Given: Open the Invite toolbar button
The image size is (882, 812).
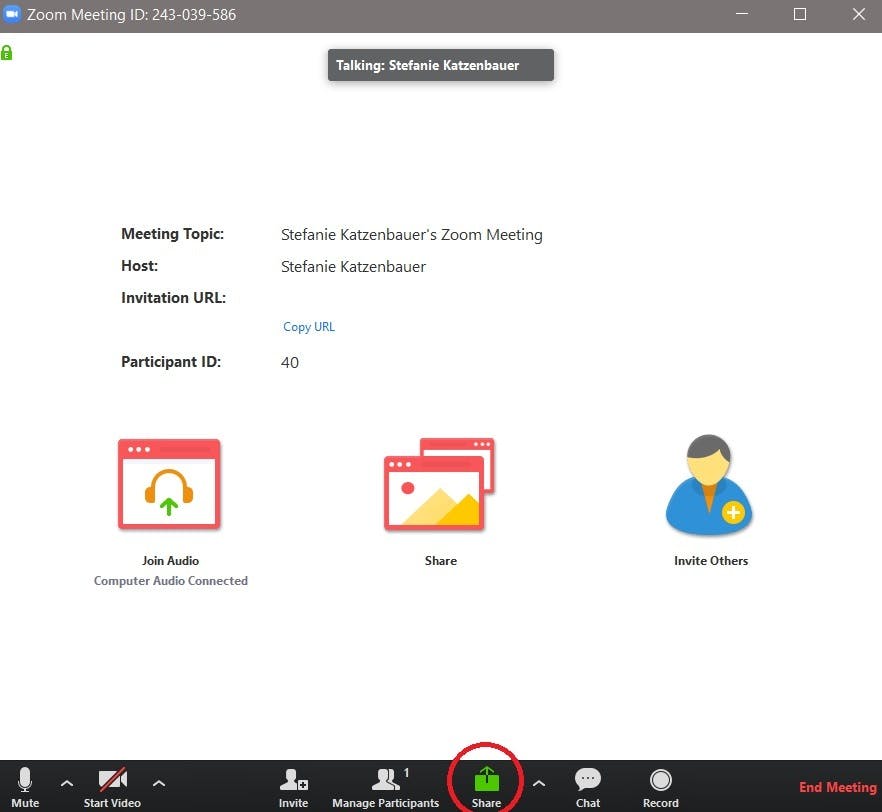Looking at the screenshot, I should coord(293,787).
